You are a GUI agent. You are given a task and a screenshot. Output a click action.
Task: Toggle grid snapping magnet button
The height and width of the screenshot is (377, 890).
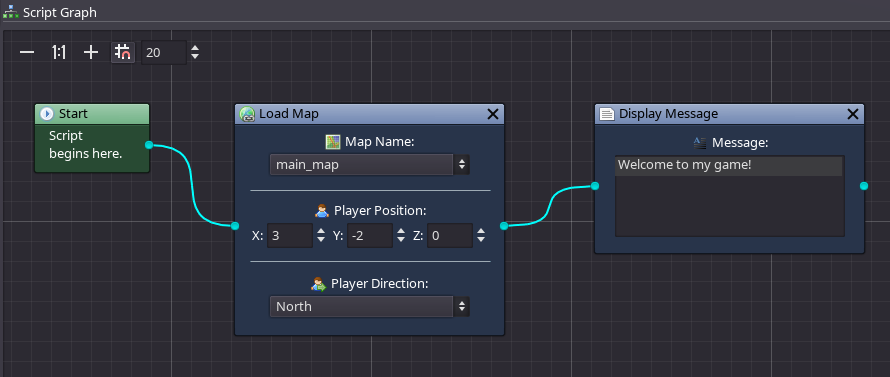123,52
